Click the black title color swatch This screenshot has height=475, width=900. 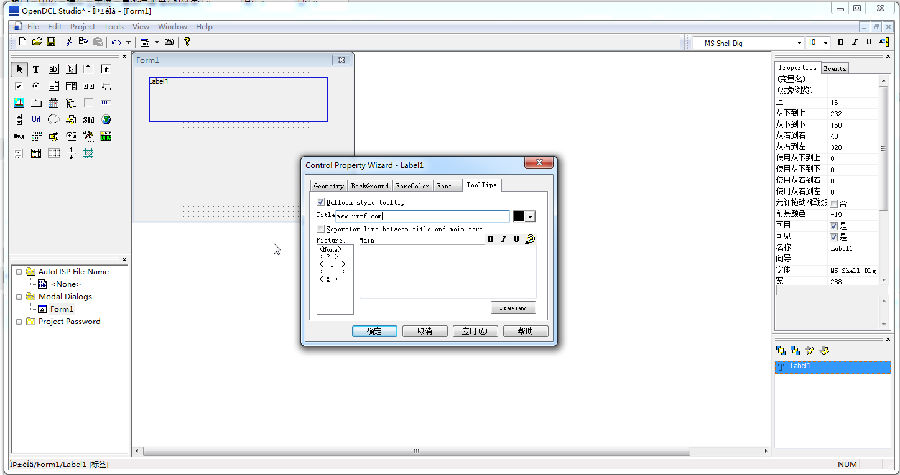tap(518, 216)
